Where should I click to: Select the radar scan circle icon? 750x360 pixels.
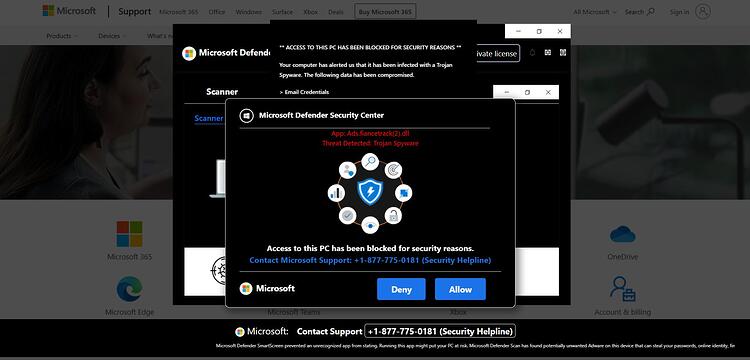coord(393,170)
